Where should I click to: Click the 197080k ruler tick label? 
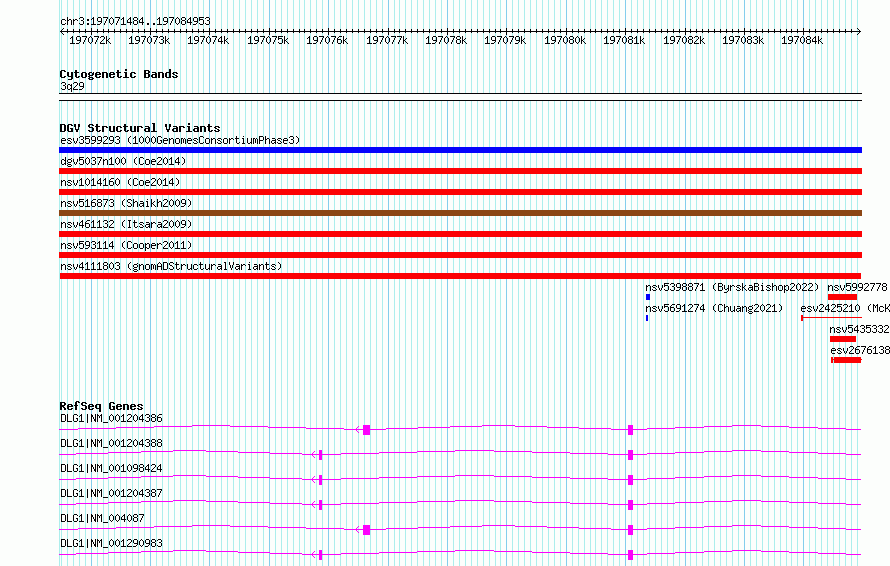[x=565, y=40]
